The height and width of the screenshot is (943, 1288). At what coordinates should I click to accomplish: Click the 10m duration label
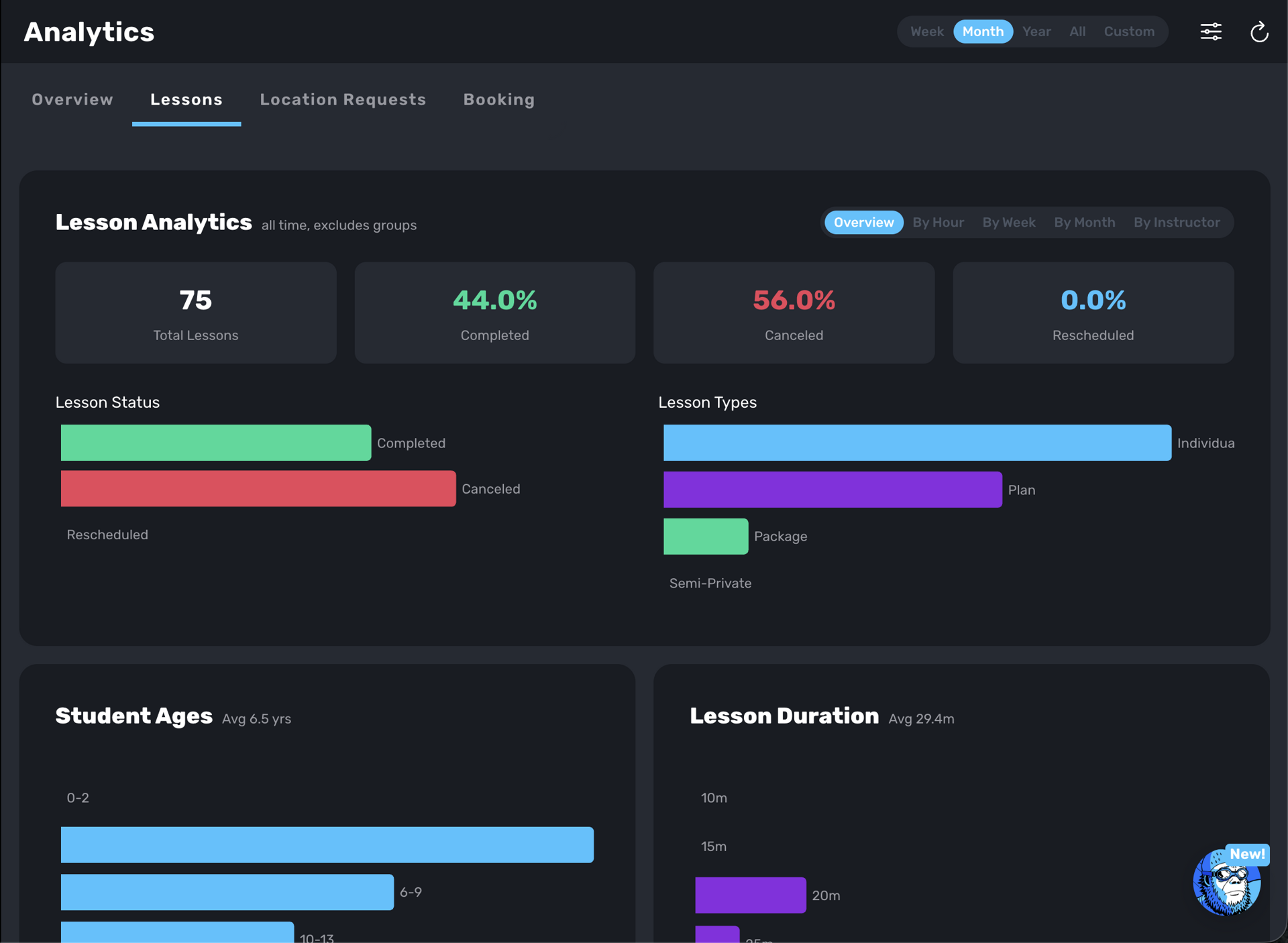click(x=714, y=797)
